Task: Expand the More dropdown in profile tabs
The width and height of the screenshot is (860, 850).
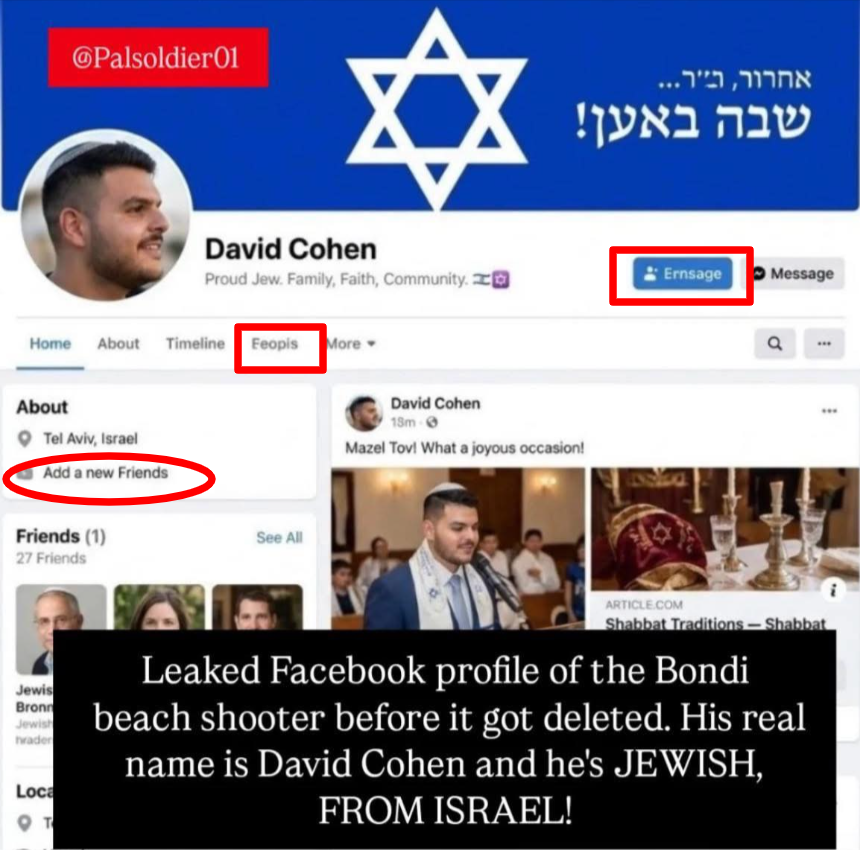Action: [351, 344]
